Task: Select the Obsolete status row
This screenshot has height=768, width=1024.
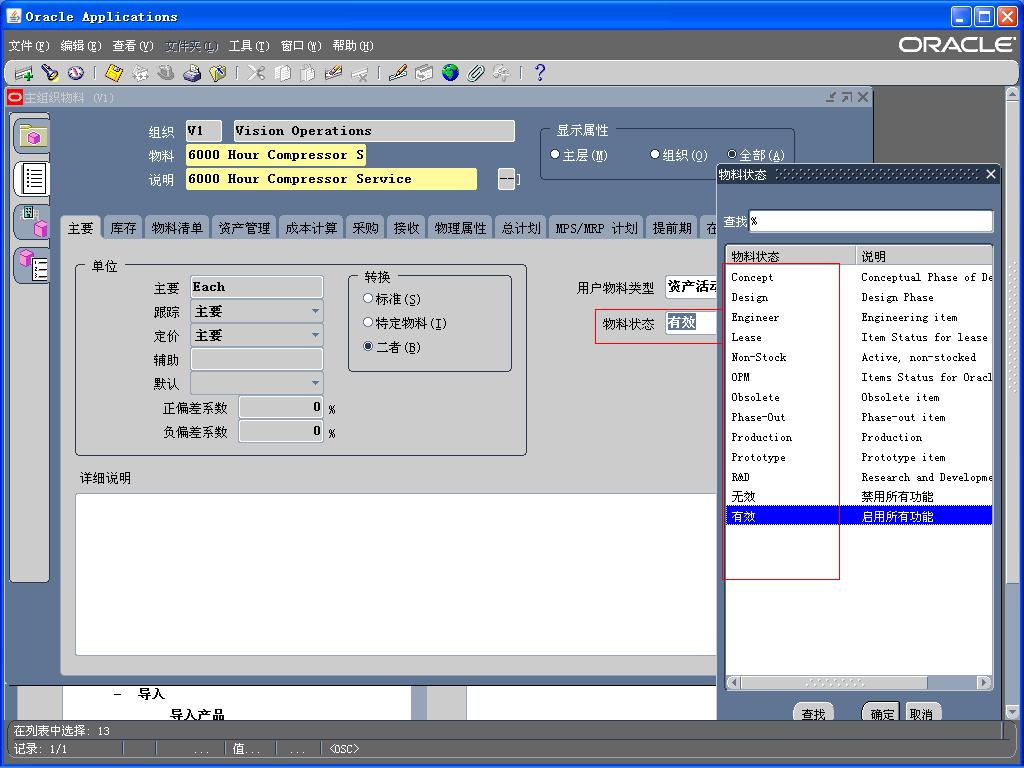Action: [859, 397]
